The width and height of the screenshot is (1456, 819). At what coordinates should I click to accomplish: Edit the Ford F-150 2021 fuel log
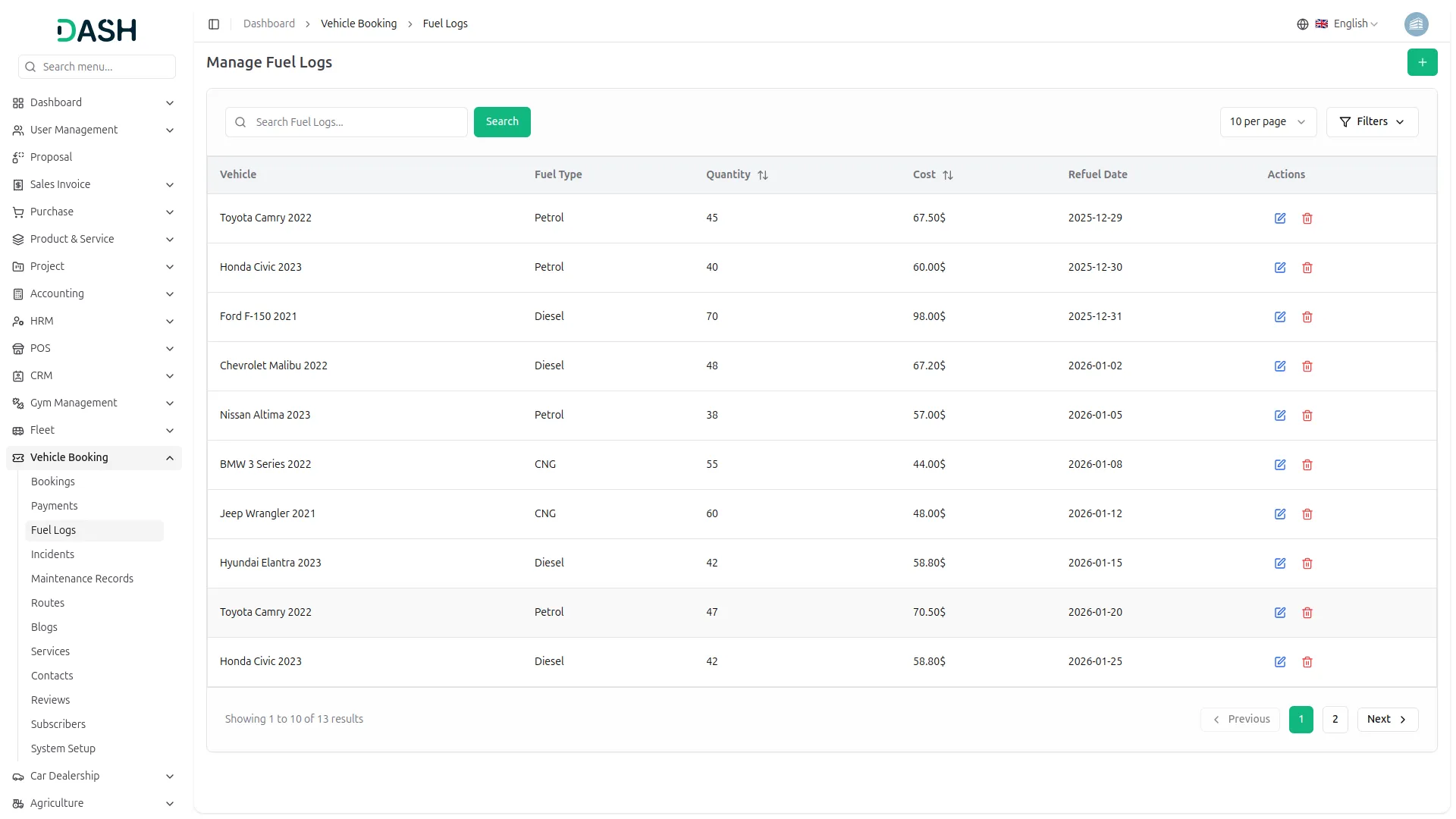pos(1280,317)
